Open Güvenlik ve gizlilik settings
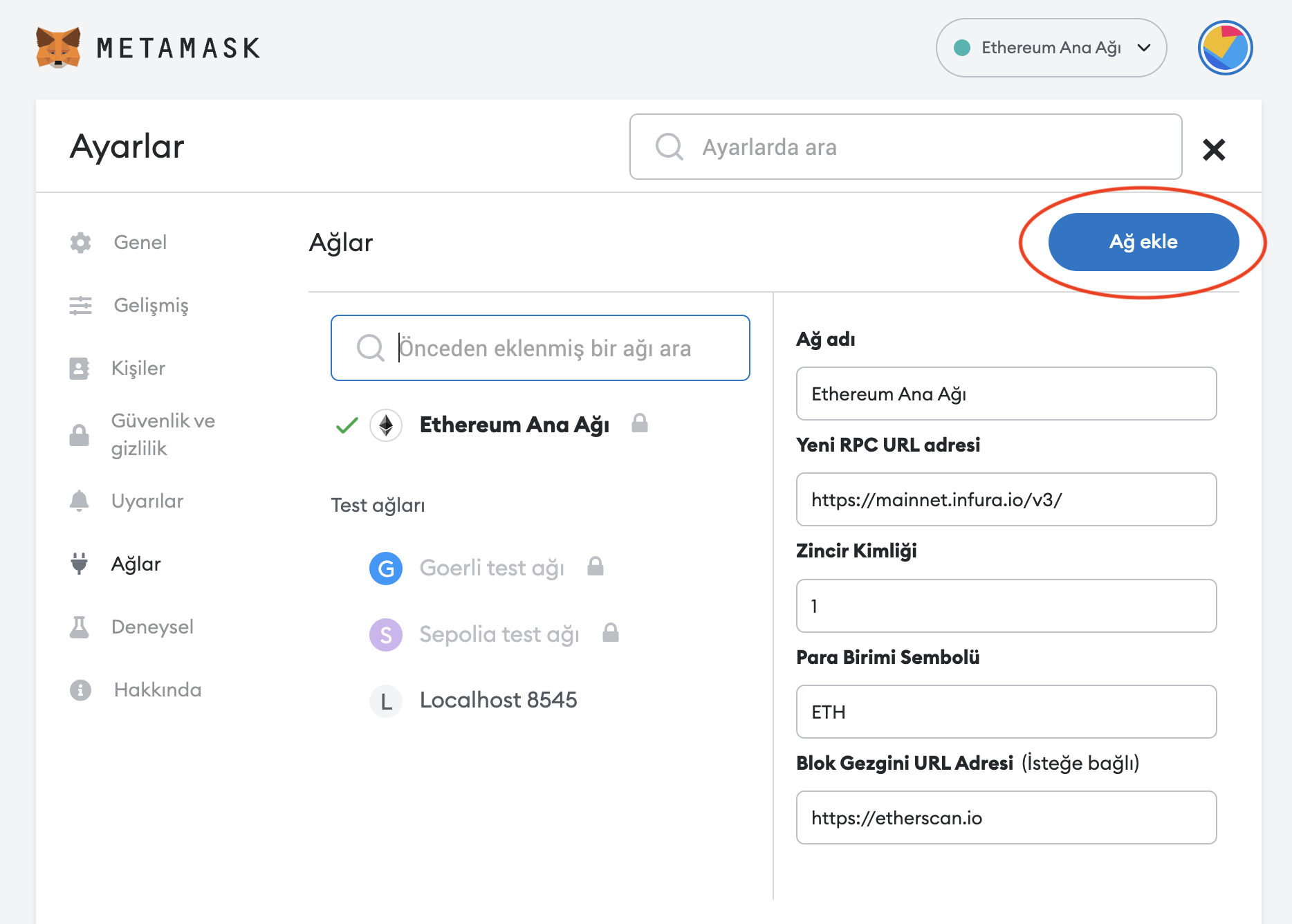Viewport: 1292px width, 924px height. (163, 434)
